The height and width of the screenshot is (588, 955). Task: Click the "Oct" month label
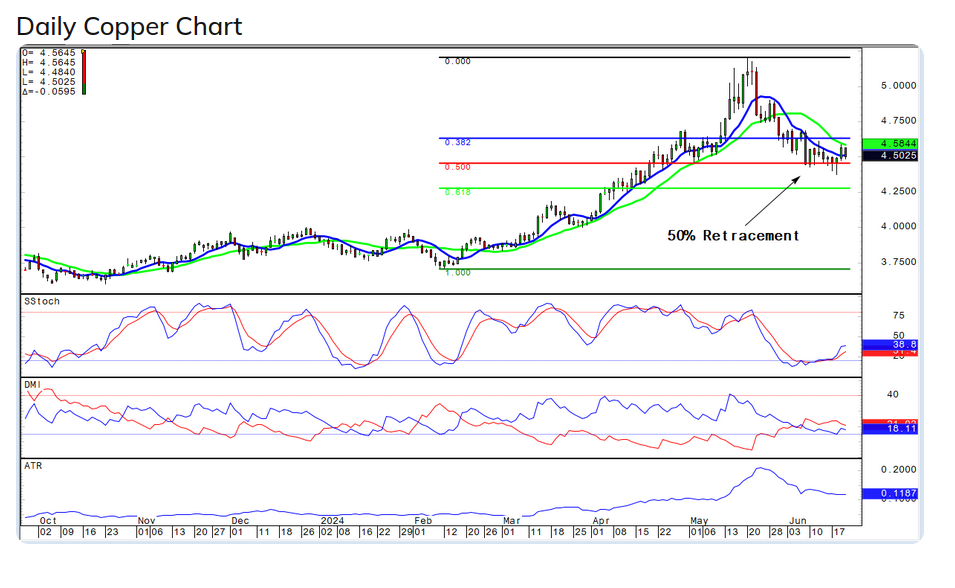[x=48, y=521]
